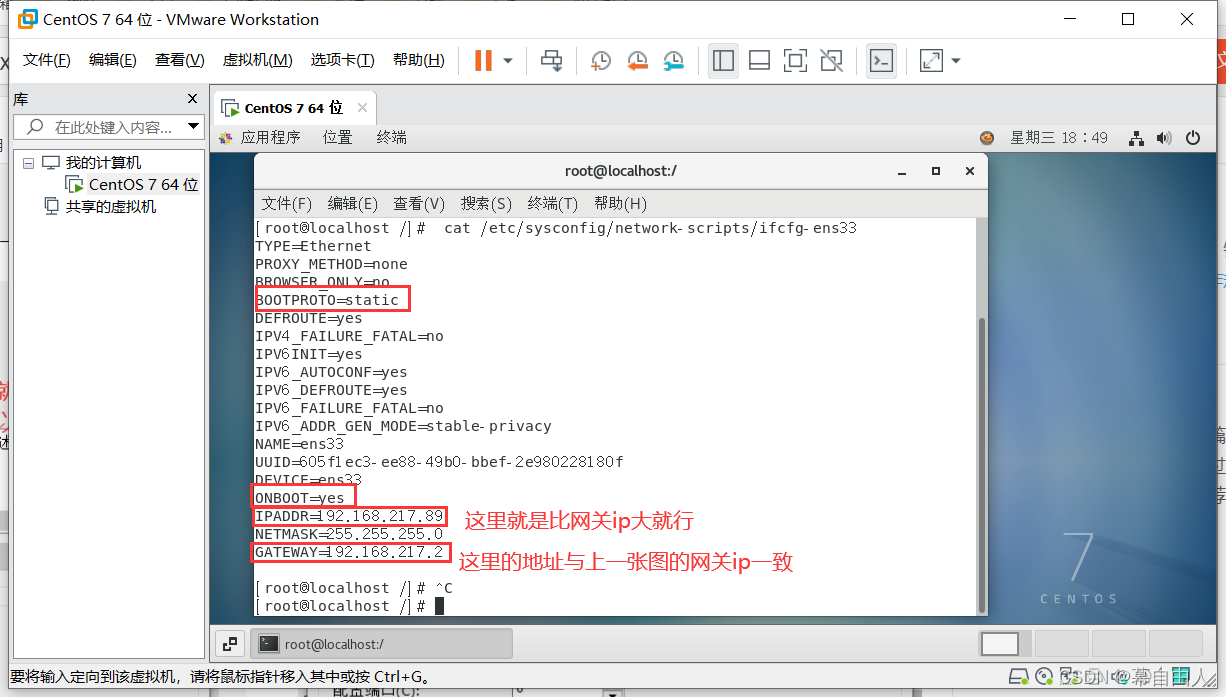Close the library panel
This screenshot has width=1226, height=697.
click(x=193, y=99)
